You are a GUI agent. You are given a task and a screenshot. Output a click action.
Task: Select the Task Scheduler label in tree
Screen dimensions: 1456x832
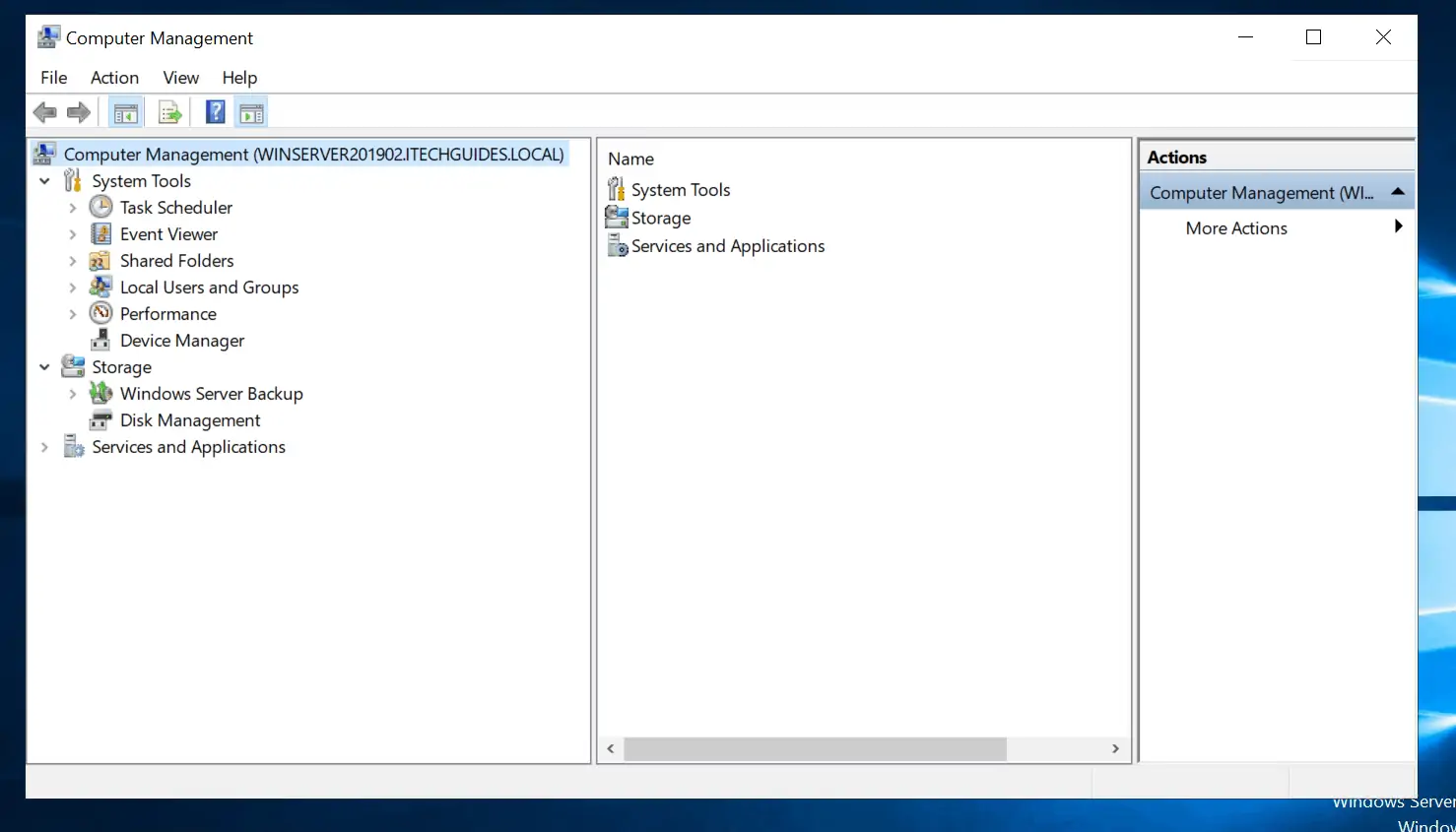pos(176,208)
